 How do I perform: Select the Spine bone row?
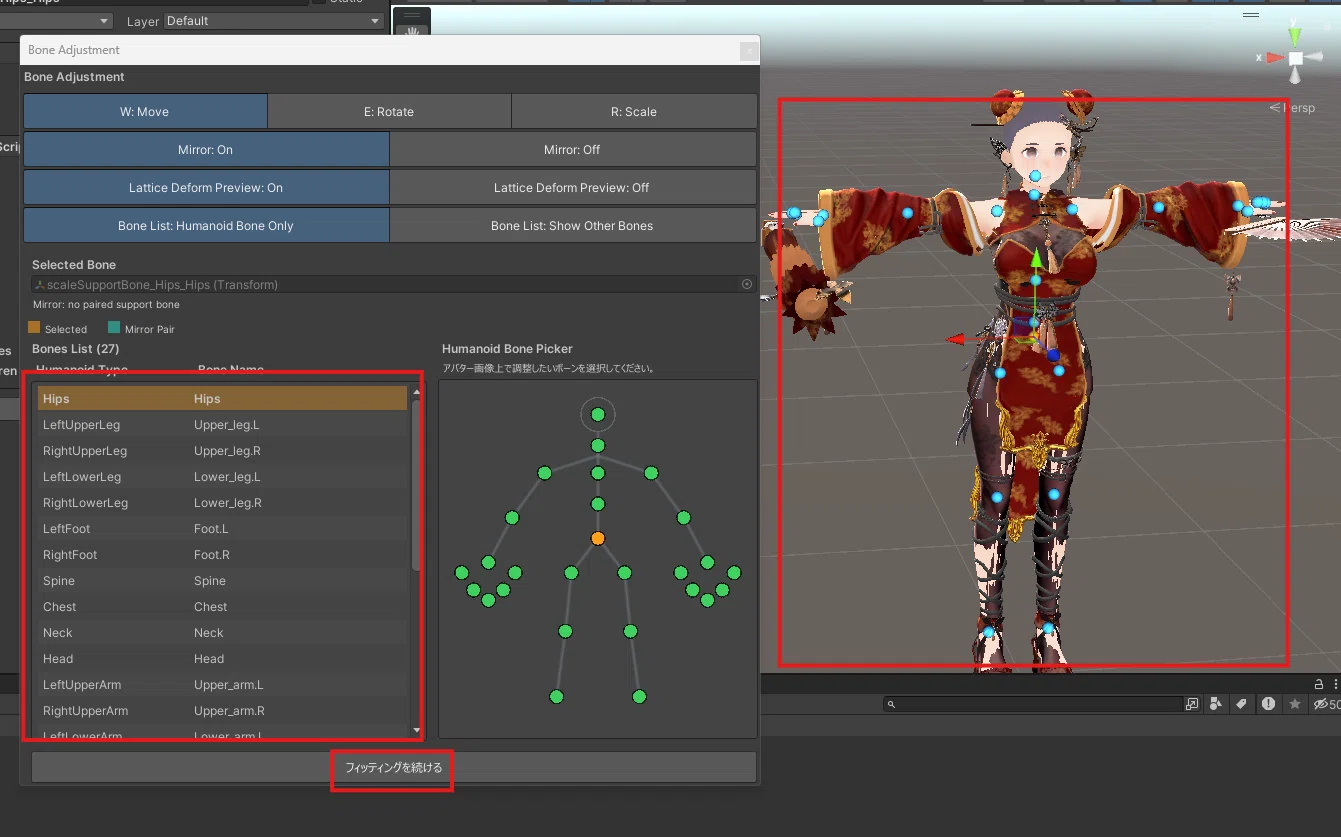click(x=223, y=581)
